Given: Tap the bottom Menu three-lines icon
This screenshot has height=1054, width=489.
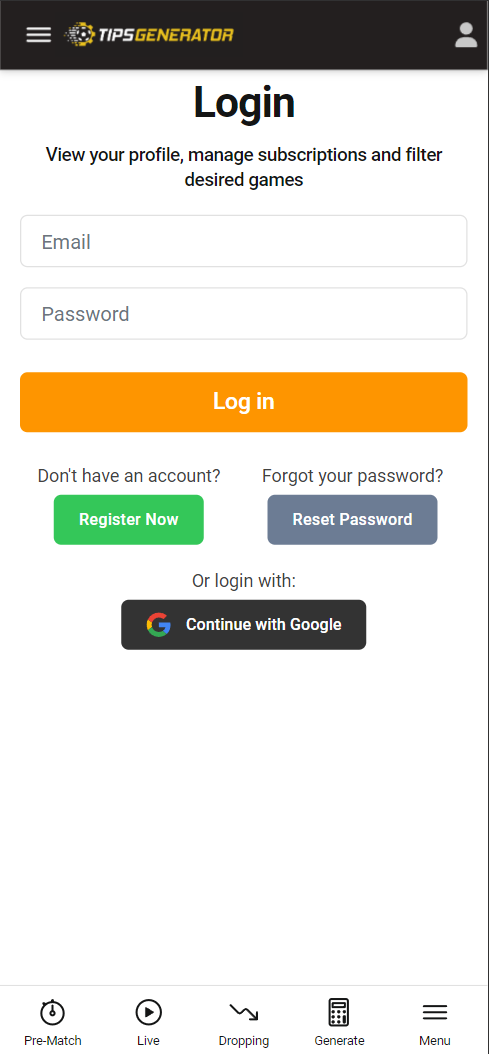Looking at the screenshot, I should point(435,1012).
